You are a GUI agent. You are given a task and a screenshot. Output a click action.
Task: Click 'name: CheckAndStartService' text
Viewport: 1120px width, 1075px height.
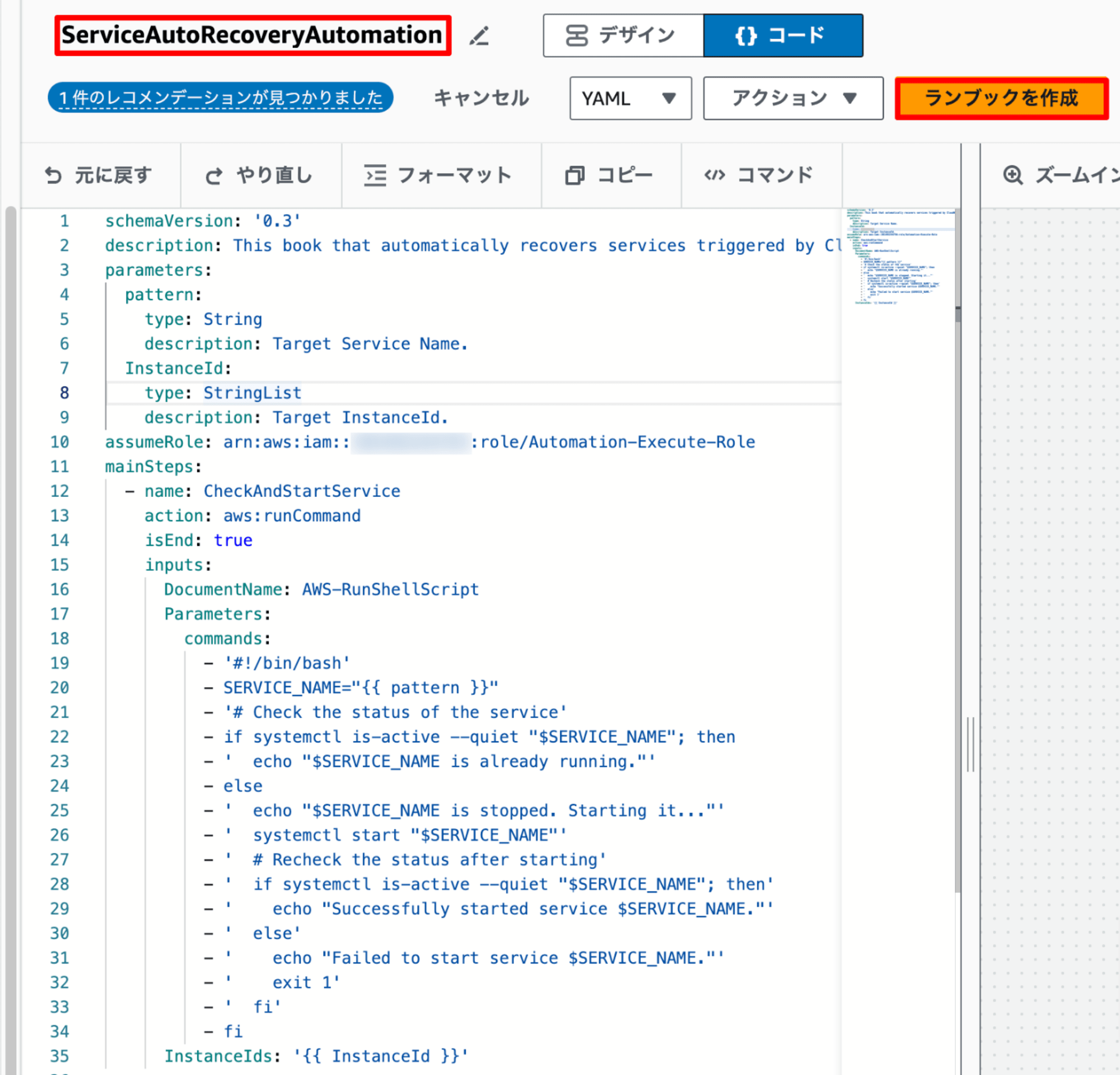[272, 491]
